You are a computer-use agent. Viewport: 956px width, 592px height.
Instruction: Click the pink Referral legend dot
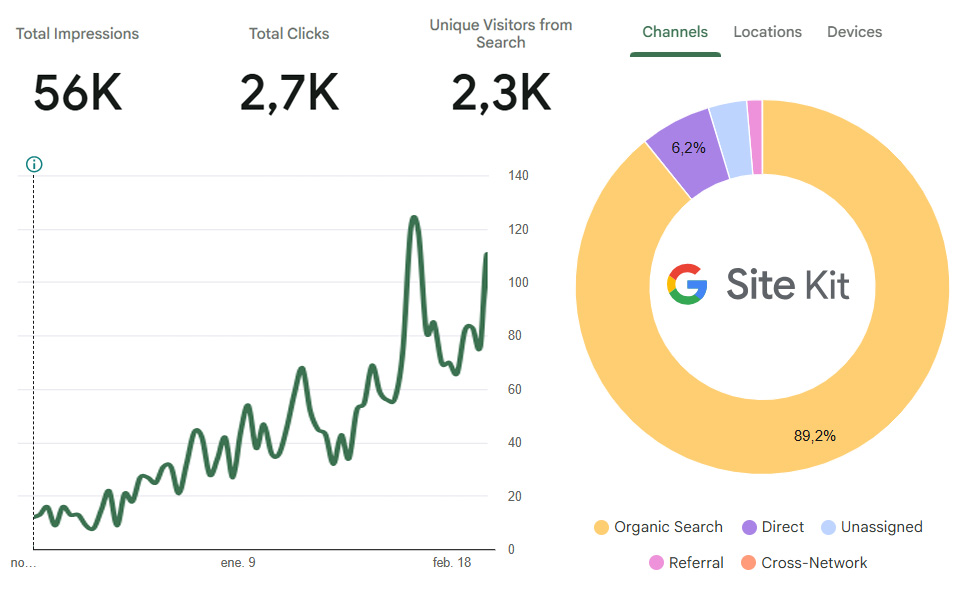(x=656, y=563)
